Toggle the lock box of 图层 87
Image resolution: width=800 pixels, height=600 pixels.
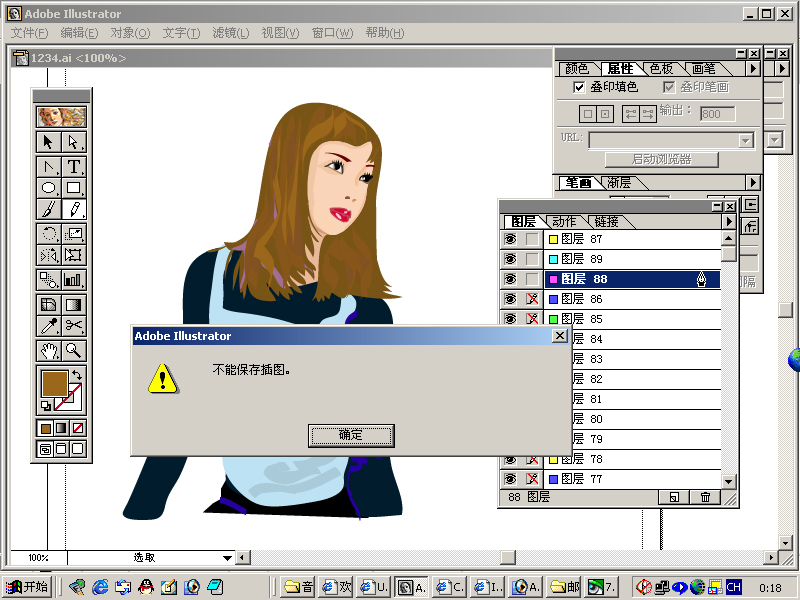pos(532,239)
